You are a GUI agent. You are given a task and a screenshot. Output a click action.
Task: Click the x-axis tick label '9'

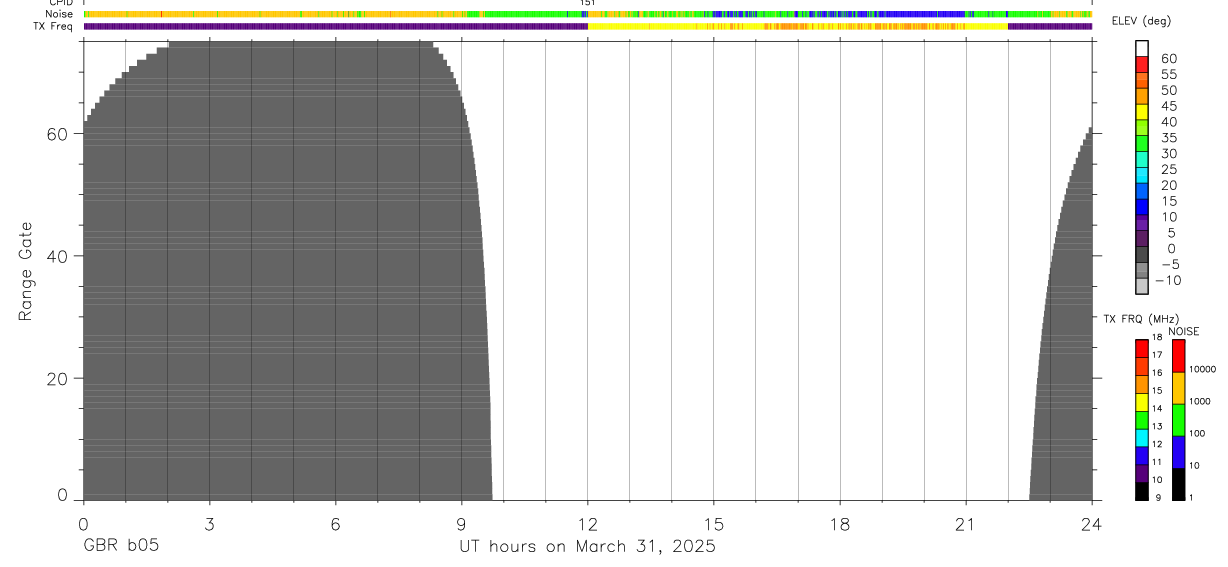pos(461,523)
